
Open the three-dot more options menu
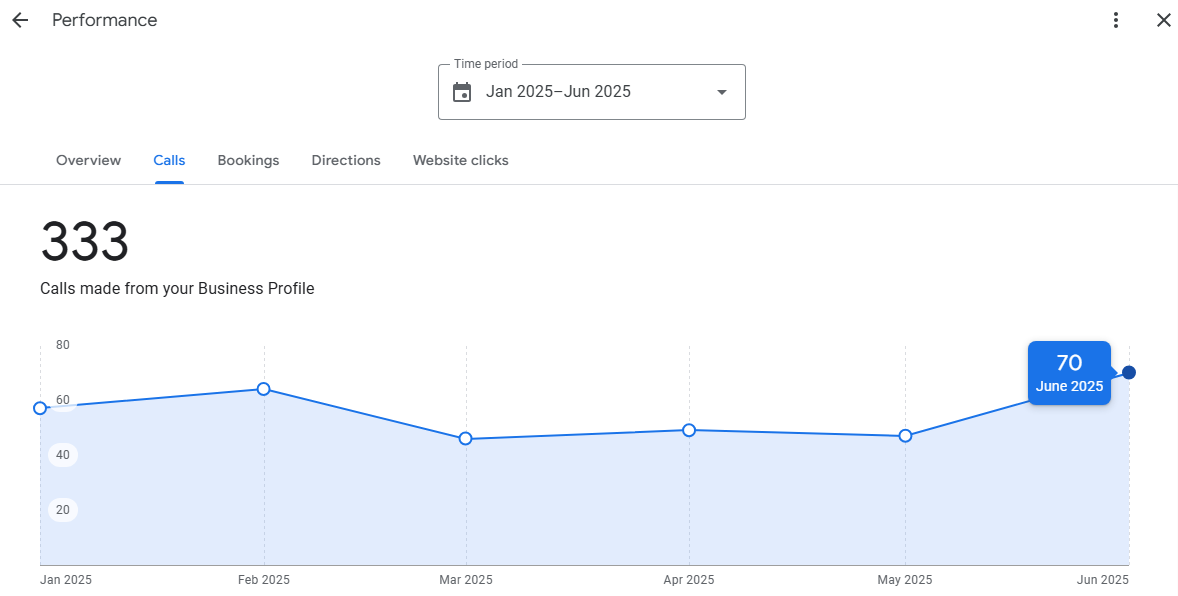(x=1116, y=20)
